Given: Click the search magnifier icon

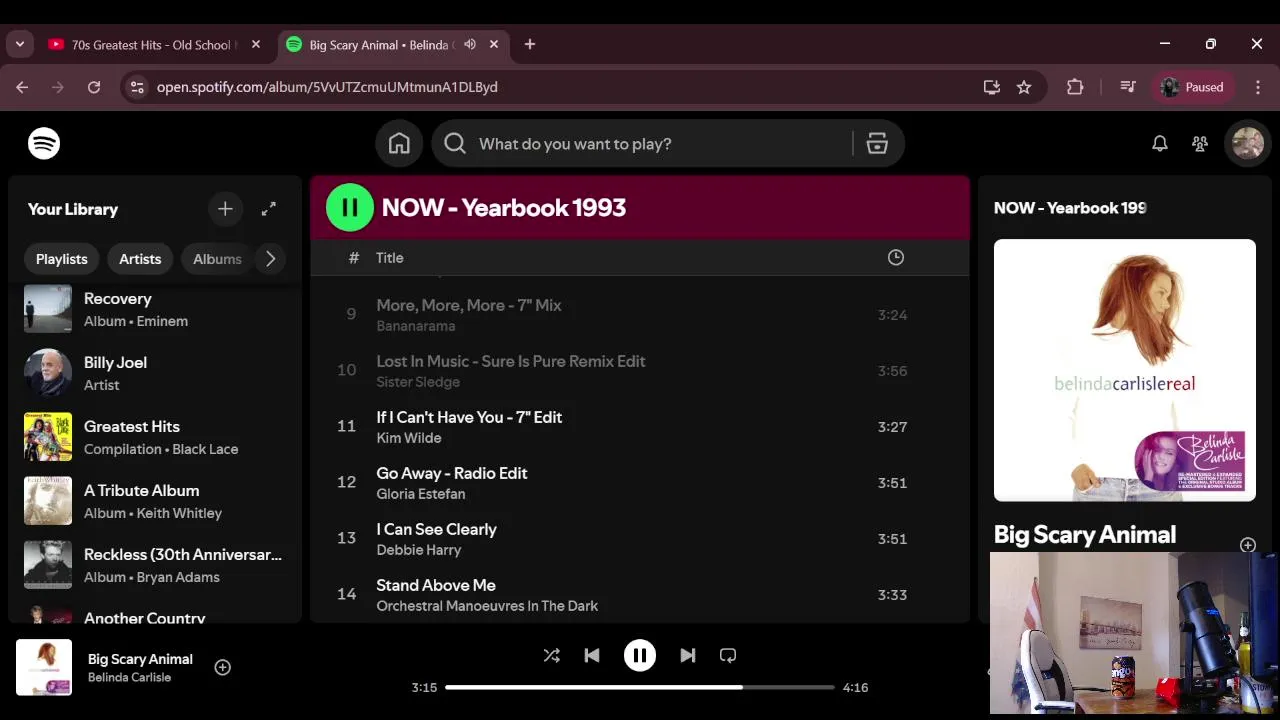Looking at the screenshot, I should pos(455,144).
